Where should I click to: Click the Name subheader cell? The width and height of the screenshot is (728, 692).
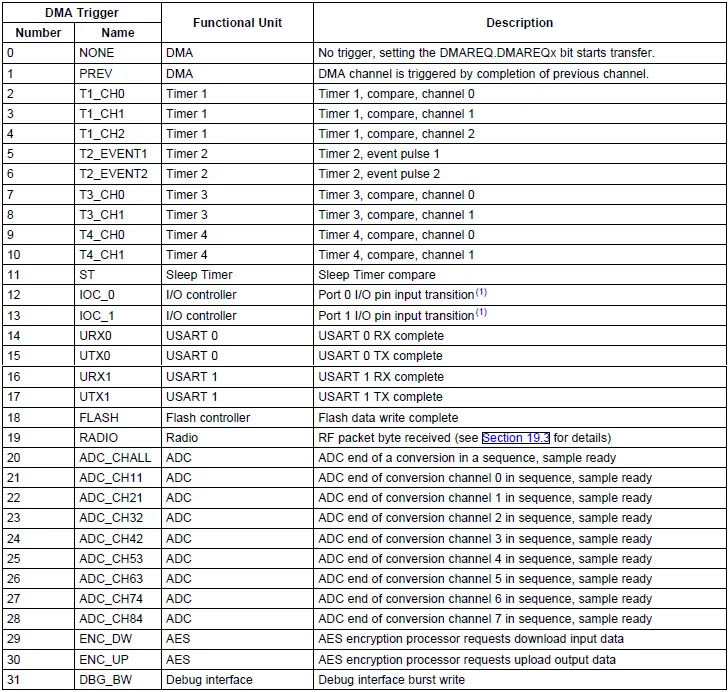118,33
